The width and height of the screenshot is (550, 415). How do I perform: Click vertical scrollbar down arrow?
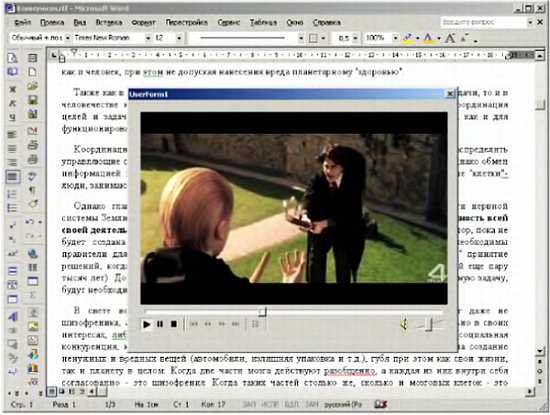coord(540,351)
